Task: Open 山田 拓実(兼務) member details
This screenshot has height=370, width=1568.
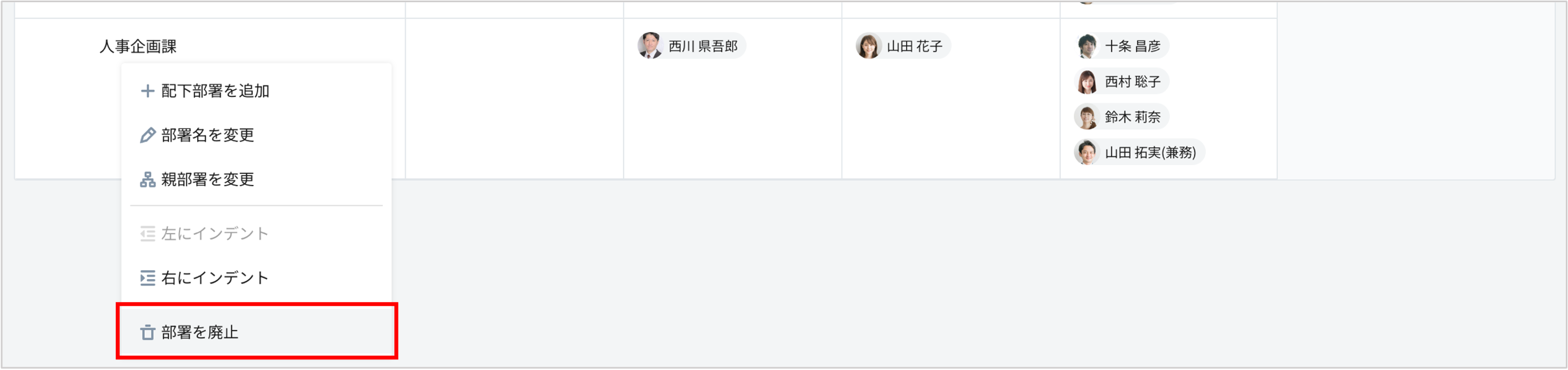Action: 1138,153
